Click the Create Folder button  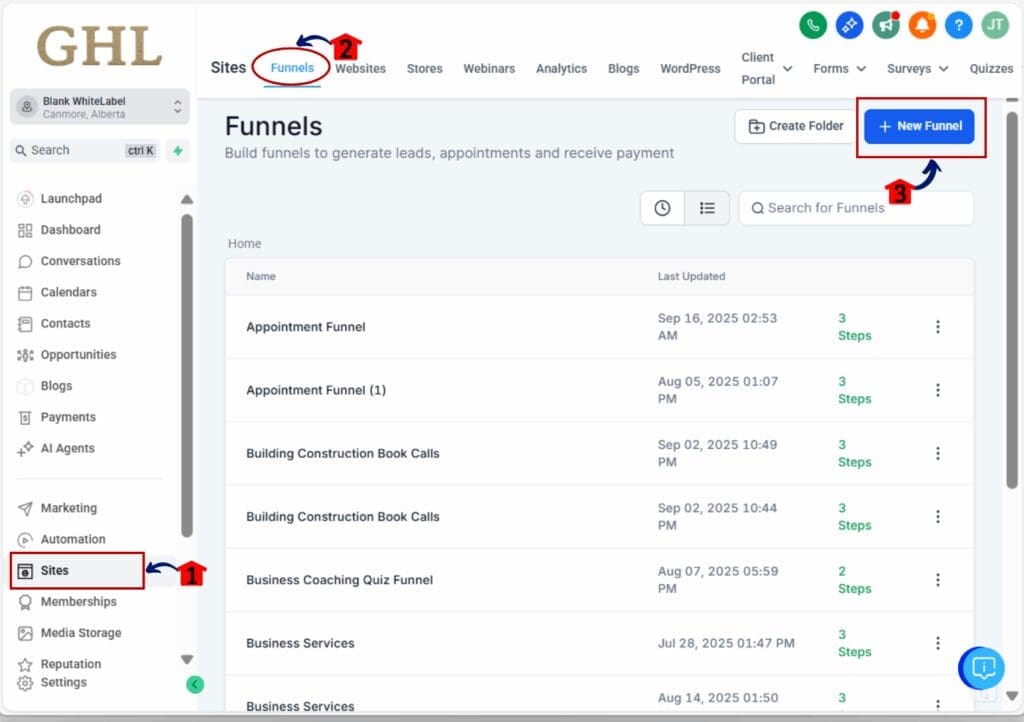[x=796, y=127]
